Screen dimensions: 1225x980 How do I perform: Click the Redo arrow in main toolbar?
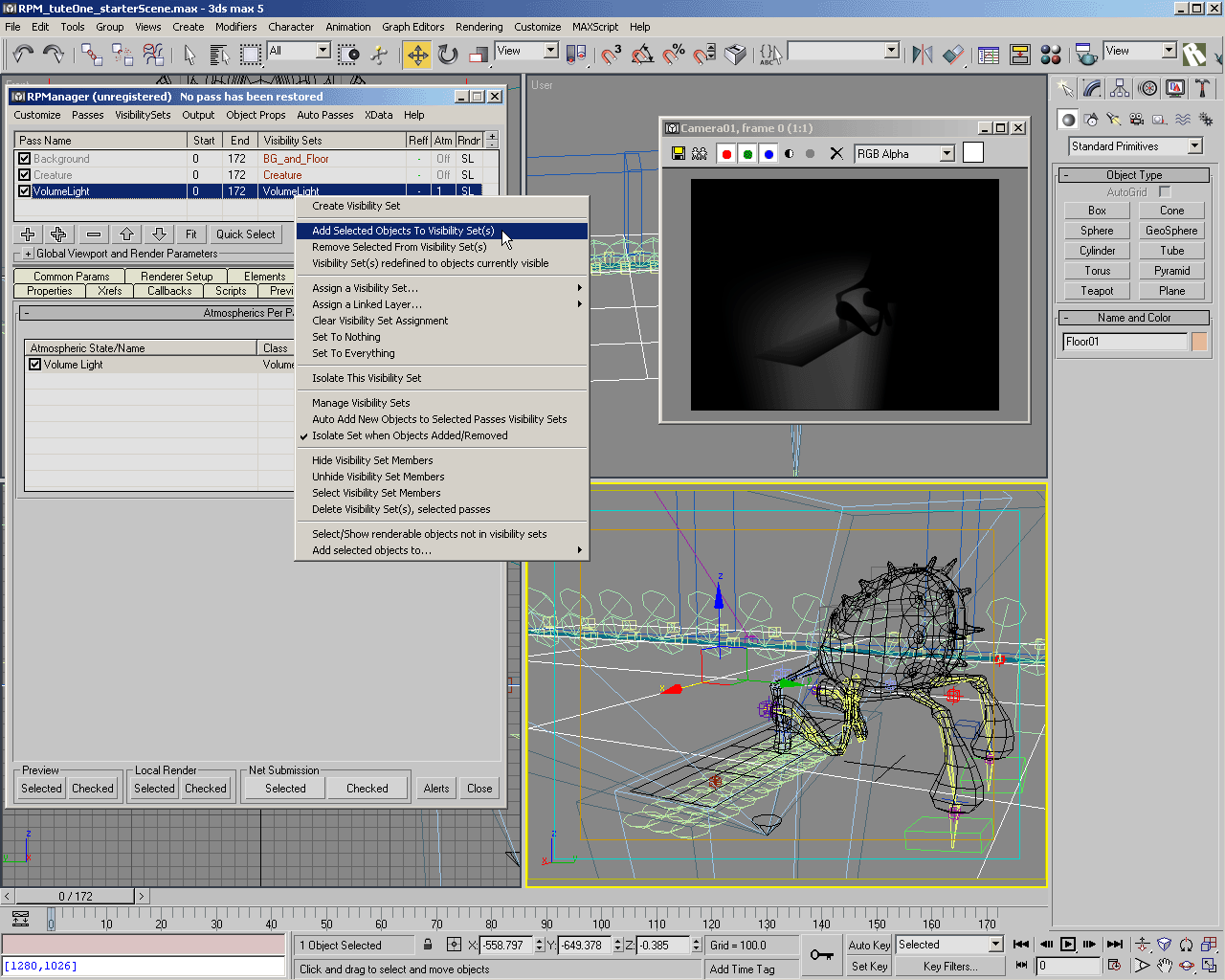(x=54, y=54)
